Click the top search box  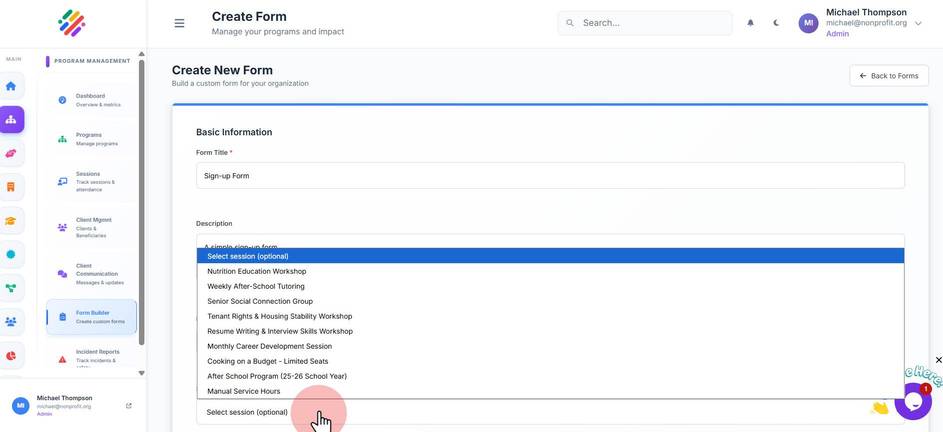pyautogui.click(x=645, y=23)
